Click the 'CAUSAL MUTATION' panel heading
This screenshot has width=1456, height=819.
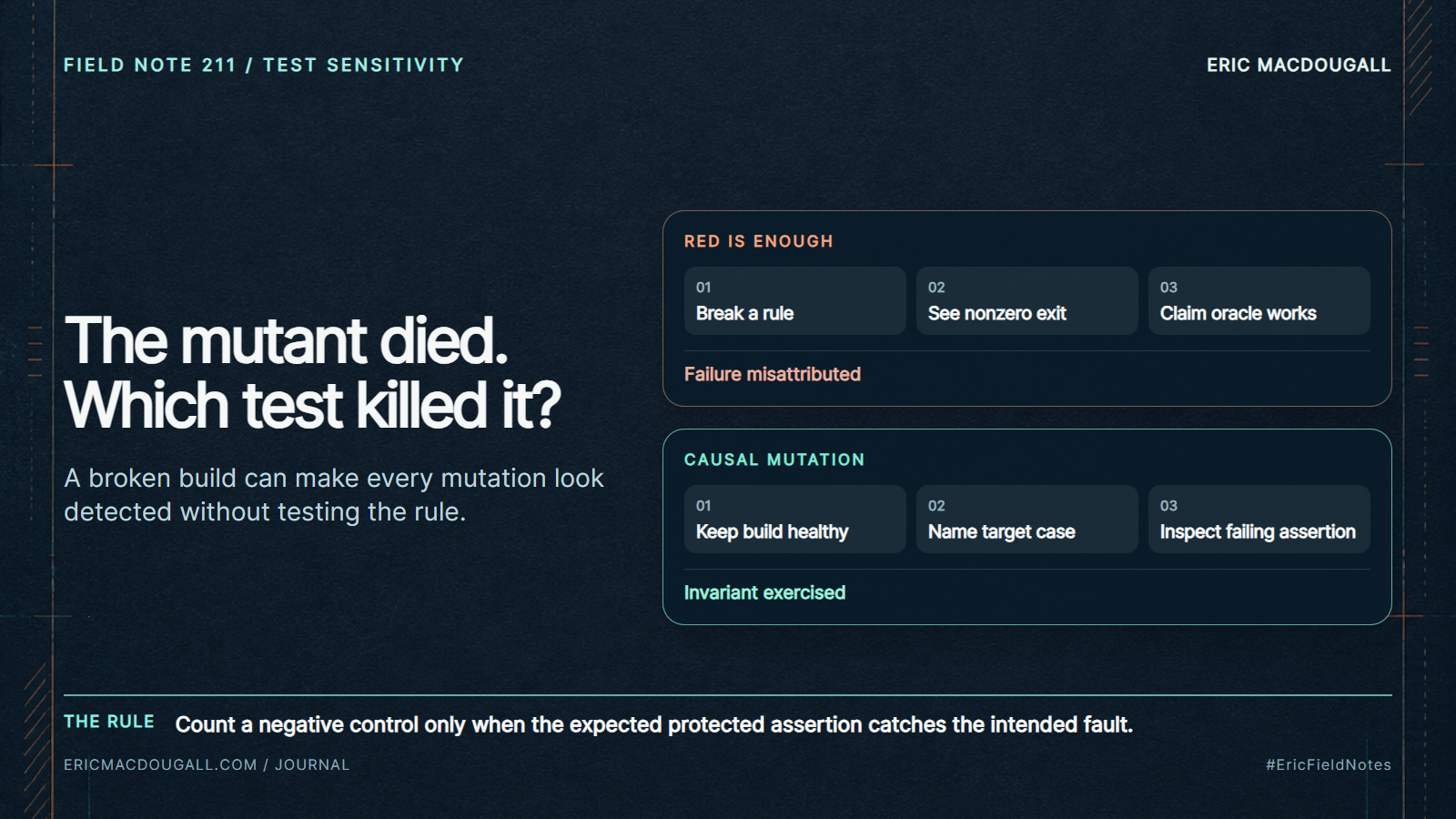click(774, 460)
